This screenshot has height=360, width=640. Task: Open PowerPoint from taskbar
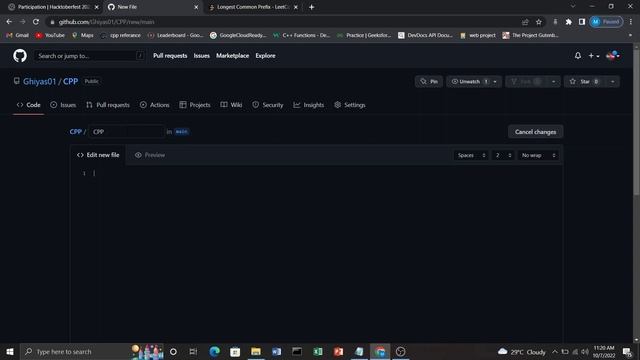[x=338, y=351]
